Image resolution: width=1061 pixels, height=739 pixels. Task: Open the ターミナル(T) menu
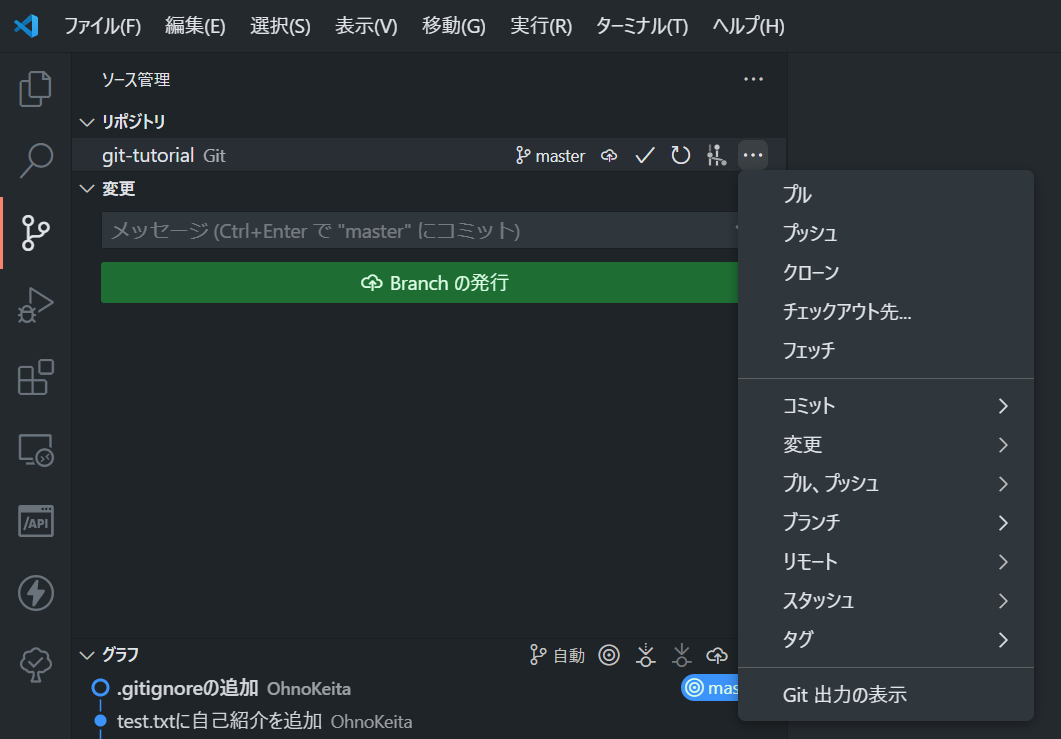click(641, 26)
